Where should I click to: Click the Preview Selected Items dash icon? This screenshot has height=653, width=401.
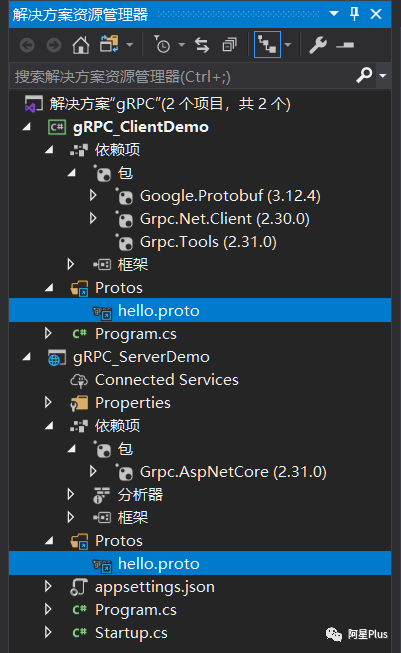[x=345, y=45]
